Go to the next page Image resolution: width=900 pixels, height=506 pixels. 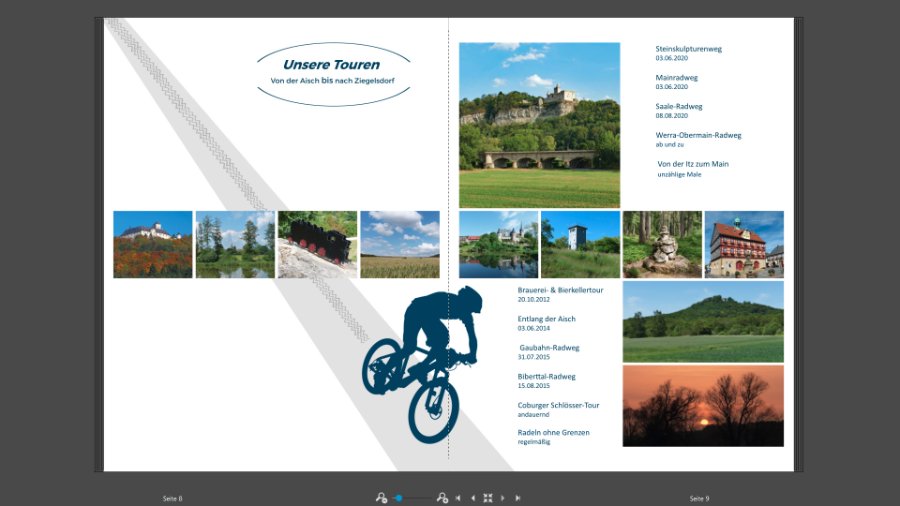pyautogui.click(x=503, y=498)
